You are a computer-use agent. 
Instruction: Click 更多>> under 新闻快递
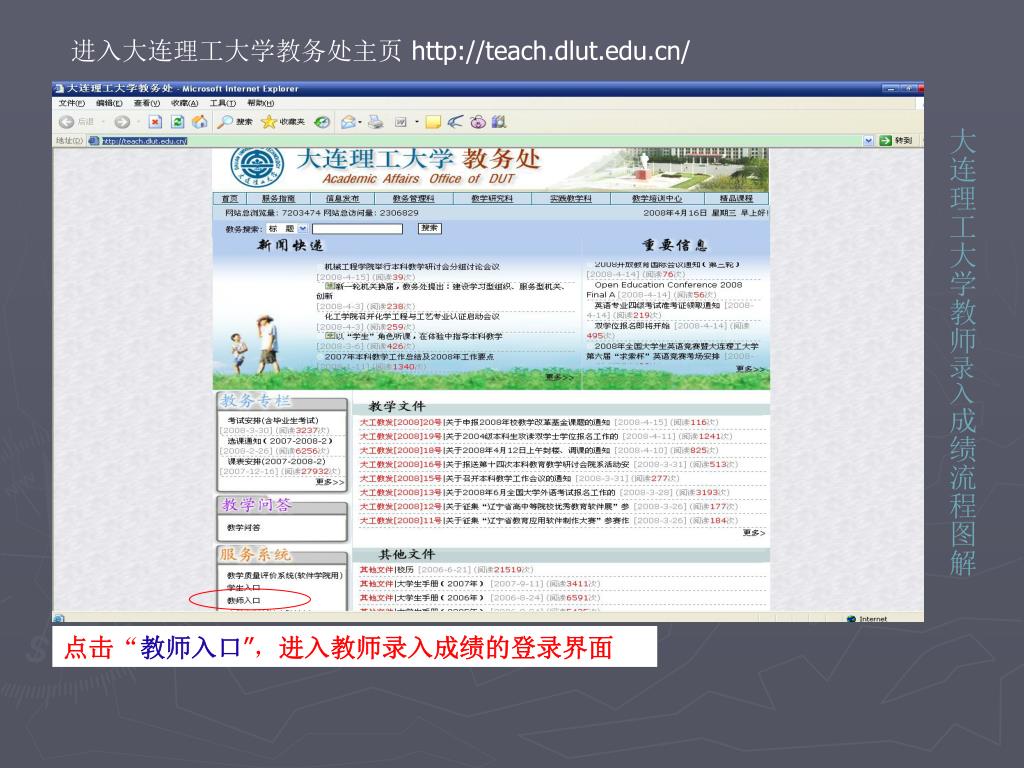[x=559, y=377]
